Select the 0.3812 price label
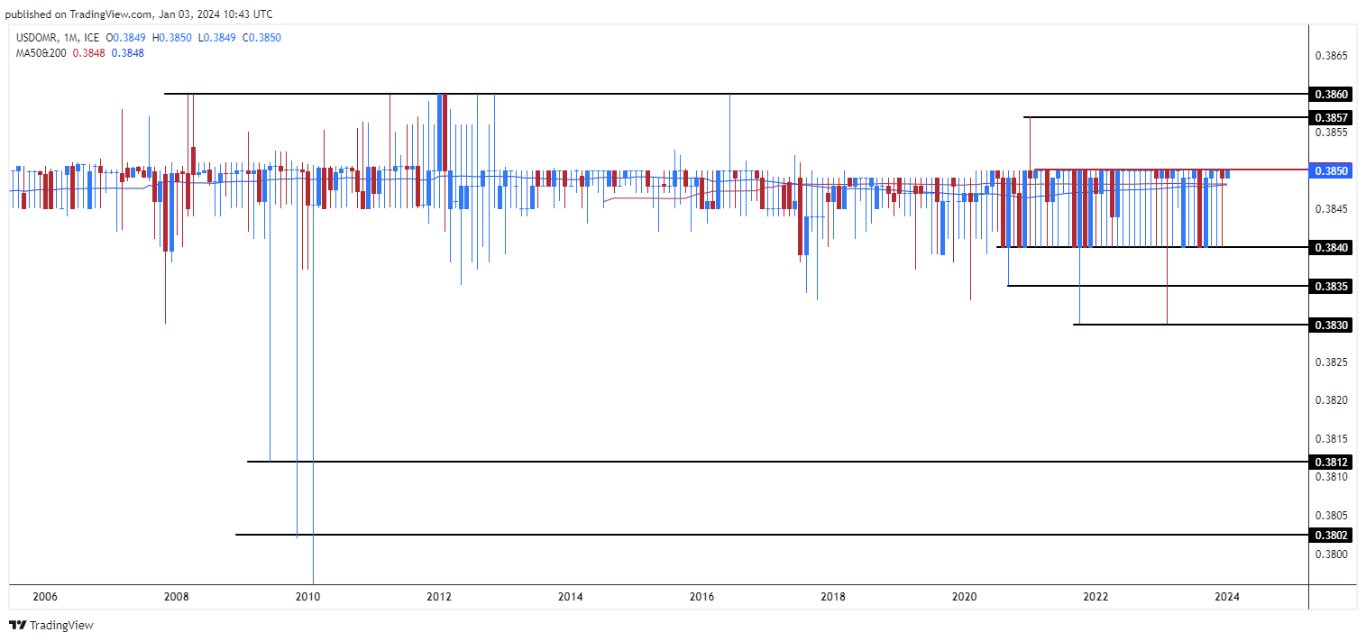This screenshot has height=641, width=1366. [1333, 462]
